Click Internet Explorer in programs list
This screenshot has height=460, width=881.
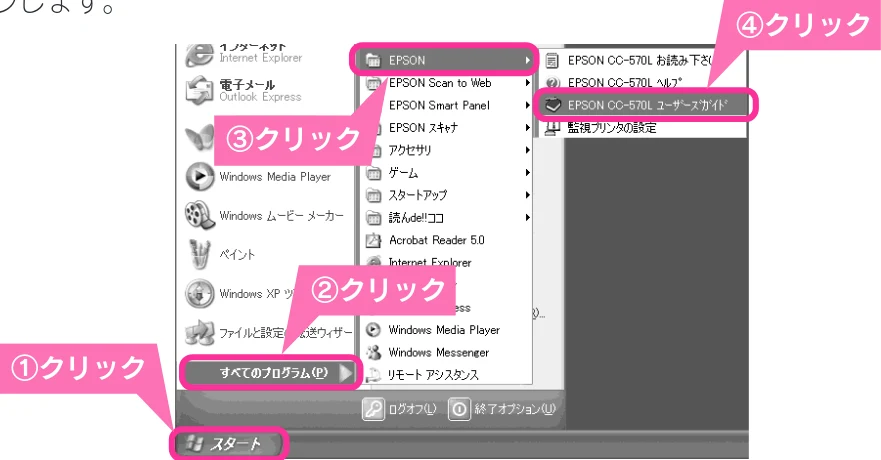coord(430,262)
